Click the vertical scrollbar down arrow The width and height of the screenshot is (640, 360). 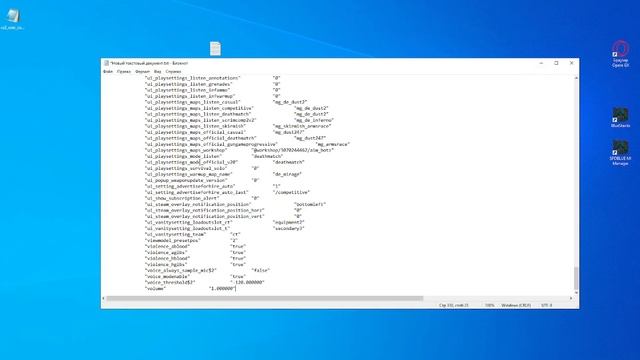576,293
